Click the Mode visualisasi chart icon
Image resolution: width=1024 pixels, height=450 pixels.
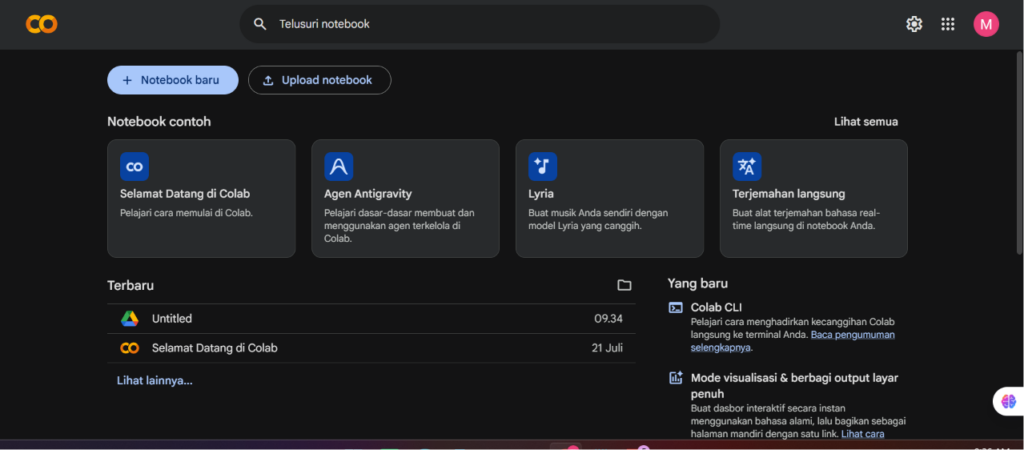(x=675, y=378)
